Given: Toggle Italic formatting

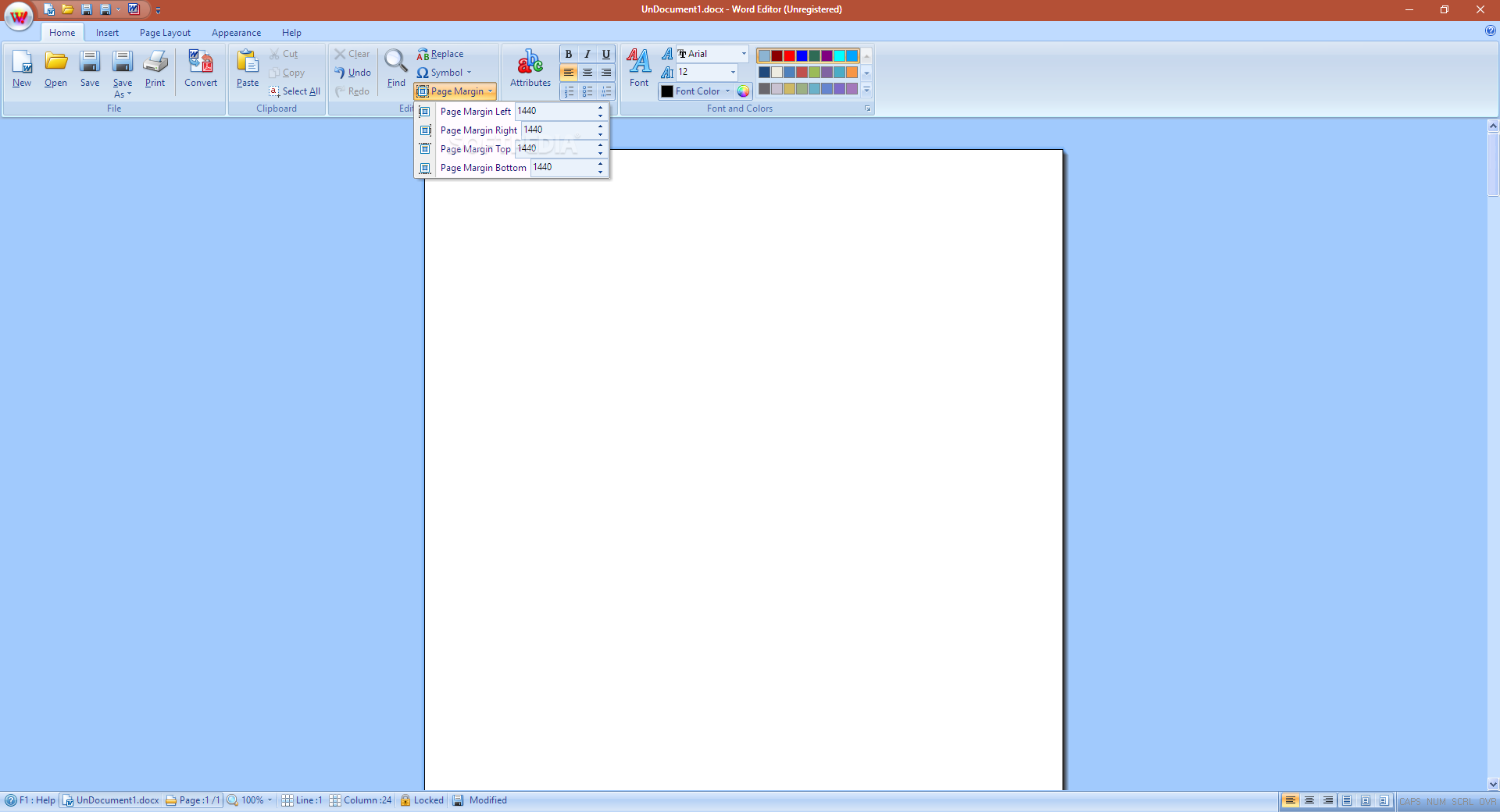Looking at the screenshot, I should pos(587,54).
